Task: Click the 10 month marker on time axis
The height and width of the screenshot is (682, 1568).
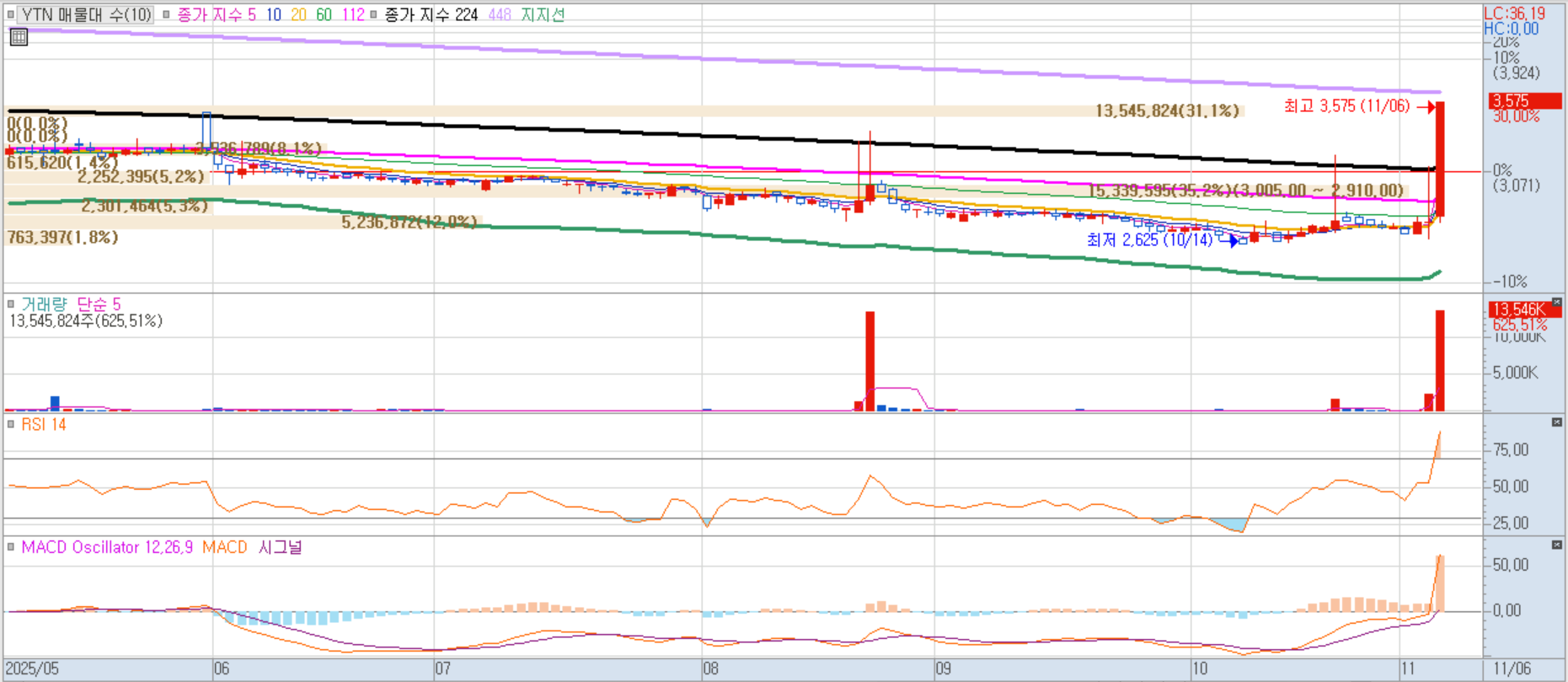Action: (x=1199, y=669)
